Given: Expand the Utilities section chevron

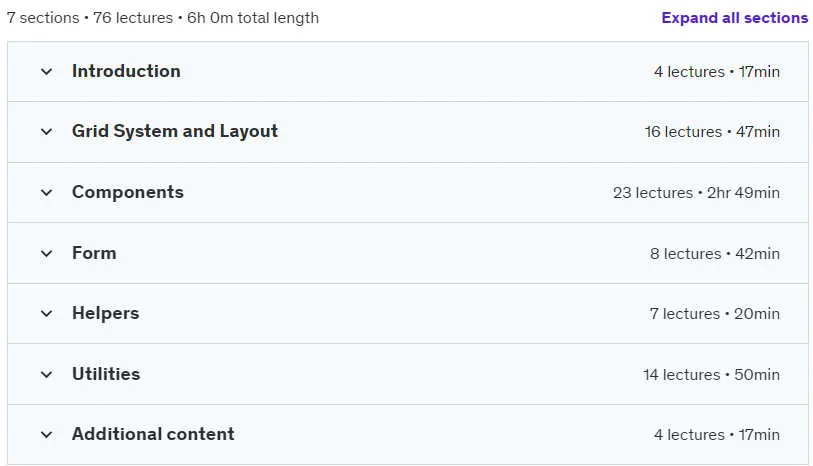Looking at the screenshot, I should coord(46,374).
